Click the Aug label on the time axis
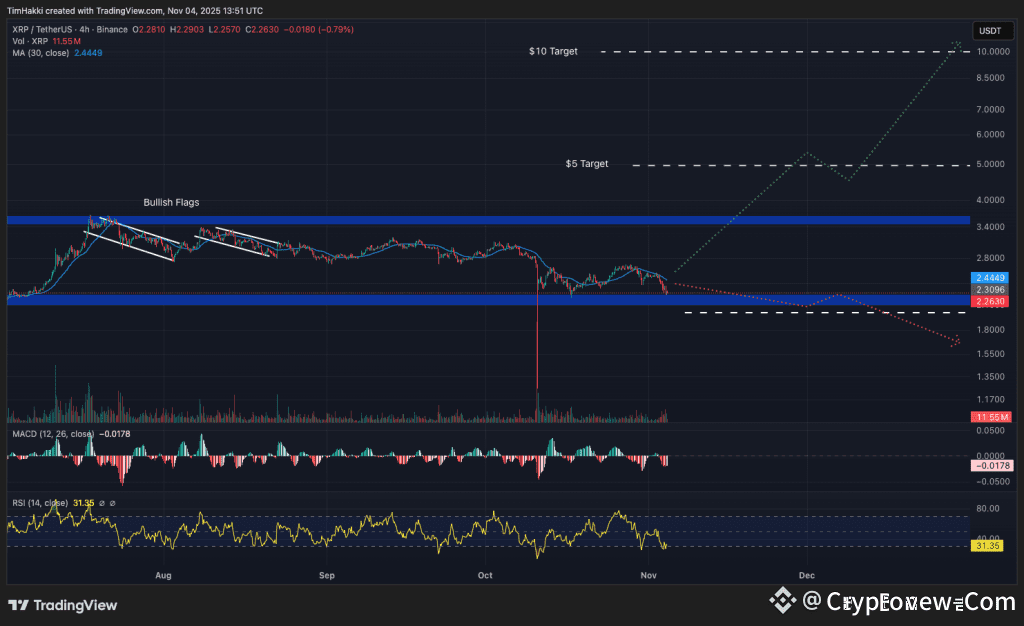Image resolution: width=1024 pixels, height=626 pixels. [163, 575]
